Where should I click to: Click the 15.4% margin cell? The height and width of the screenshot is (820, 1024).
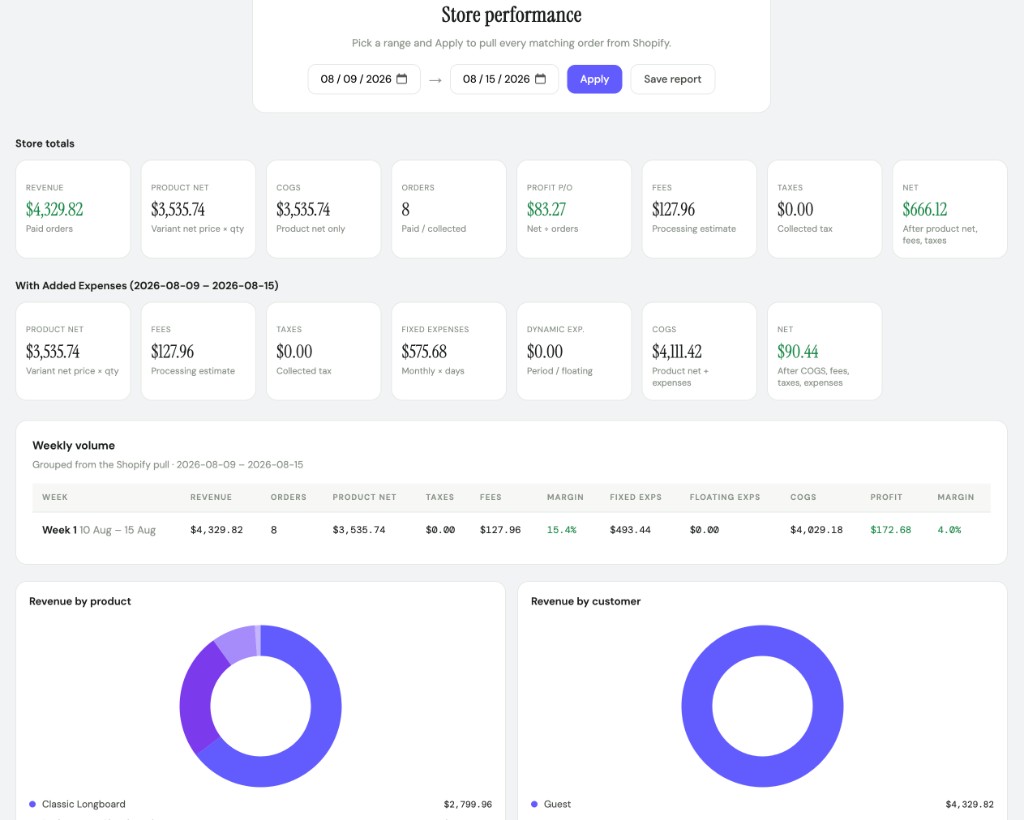pyautogui.click(x=562, y=530)
